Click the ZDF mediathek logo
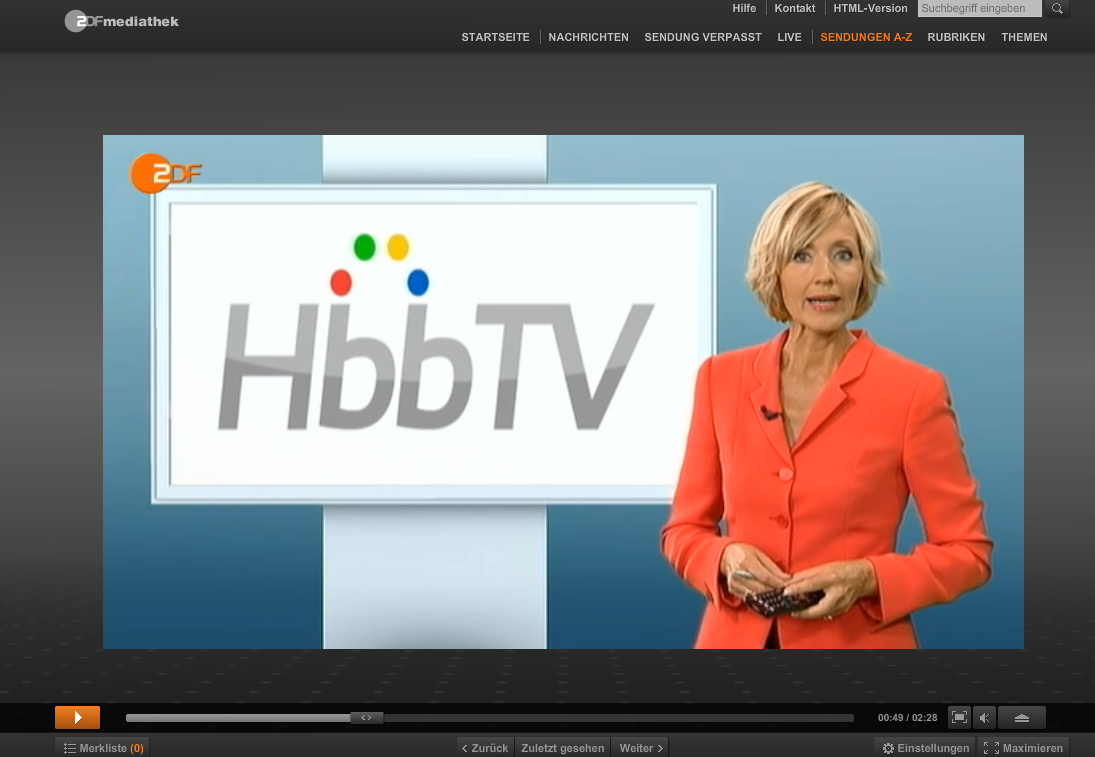The width and height of the screenshot is (1095, 757). [x=122, y=21]
